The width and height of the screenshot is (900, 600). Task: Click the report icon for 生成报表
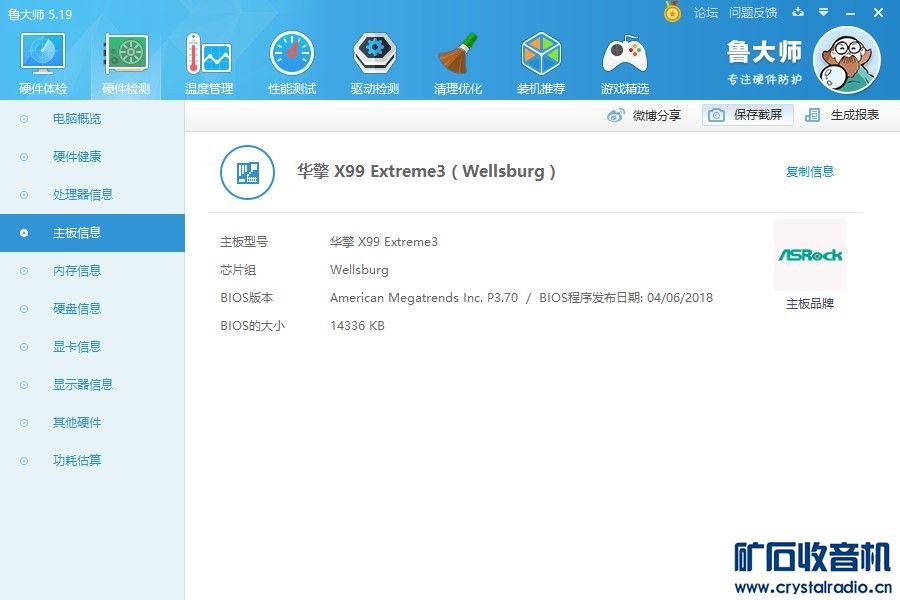[812, 115]
